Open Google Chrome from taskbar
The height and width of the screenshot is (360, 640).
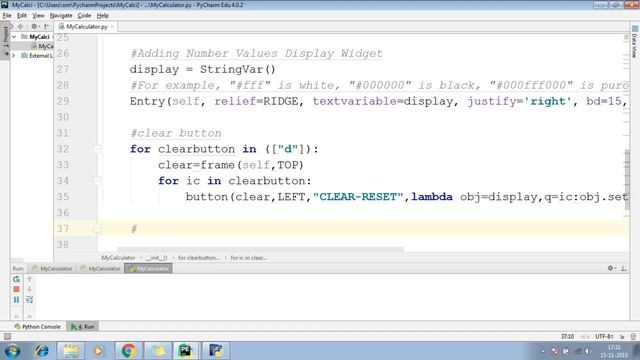click(x=128, y=351)
